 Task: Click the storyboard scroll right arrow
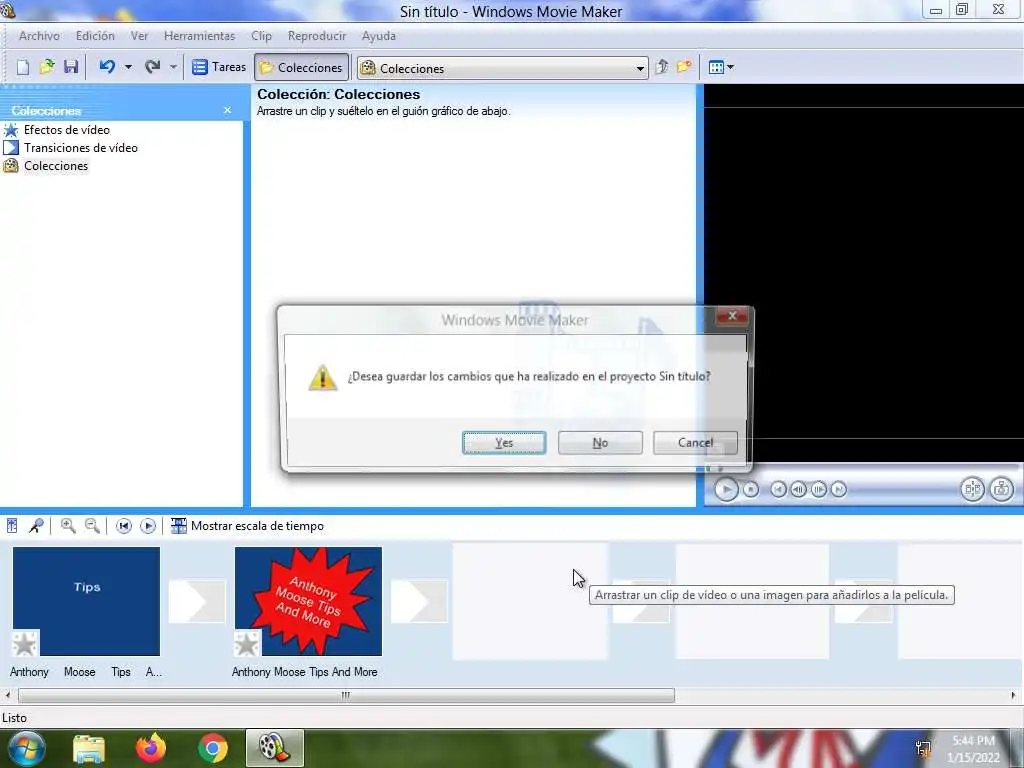[x=1014, y=696]
